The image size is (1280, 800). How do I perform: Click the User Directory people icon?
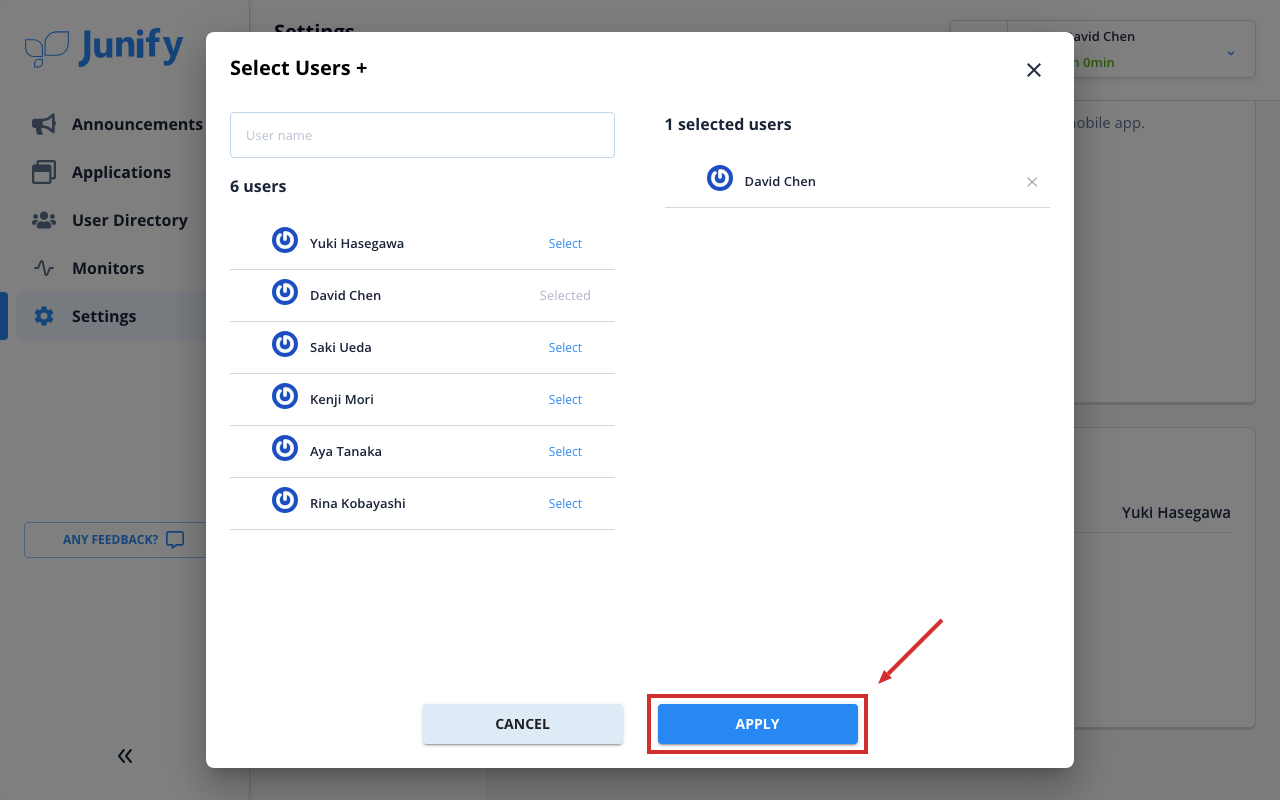pos(44,220)
